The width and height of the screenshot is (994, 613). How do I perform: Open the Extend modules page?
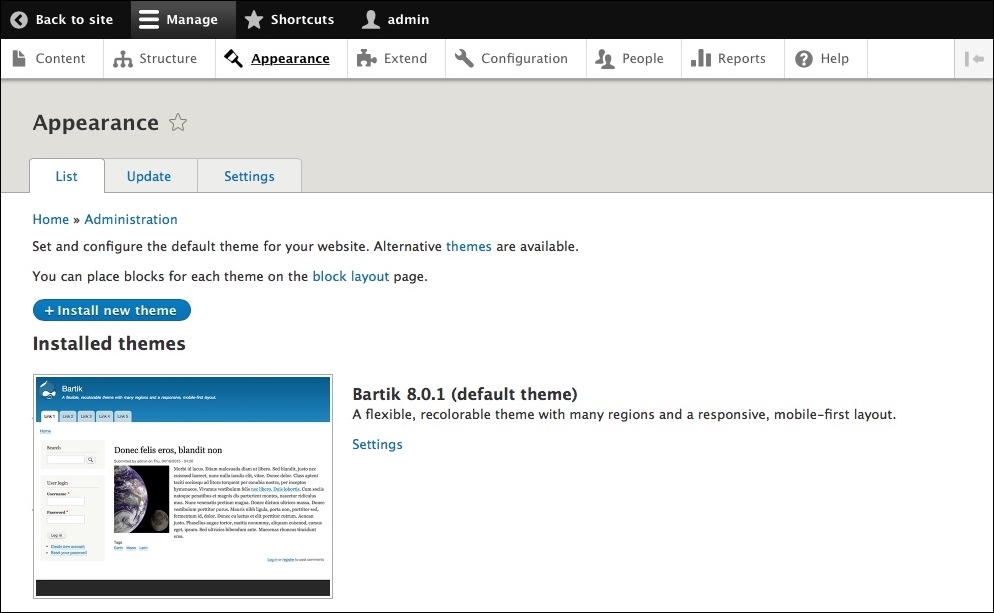coord(392,58)
